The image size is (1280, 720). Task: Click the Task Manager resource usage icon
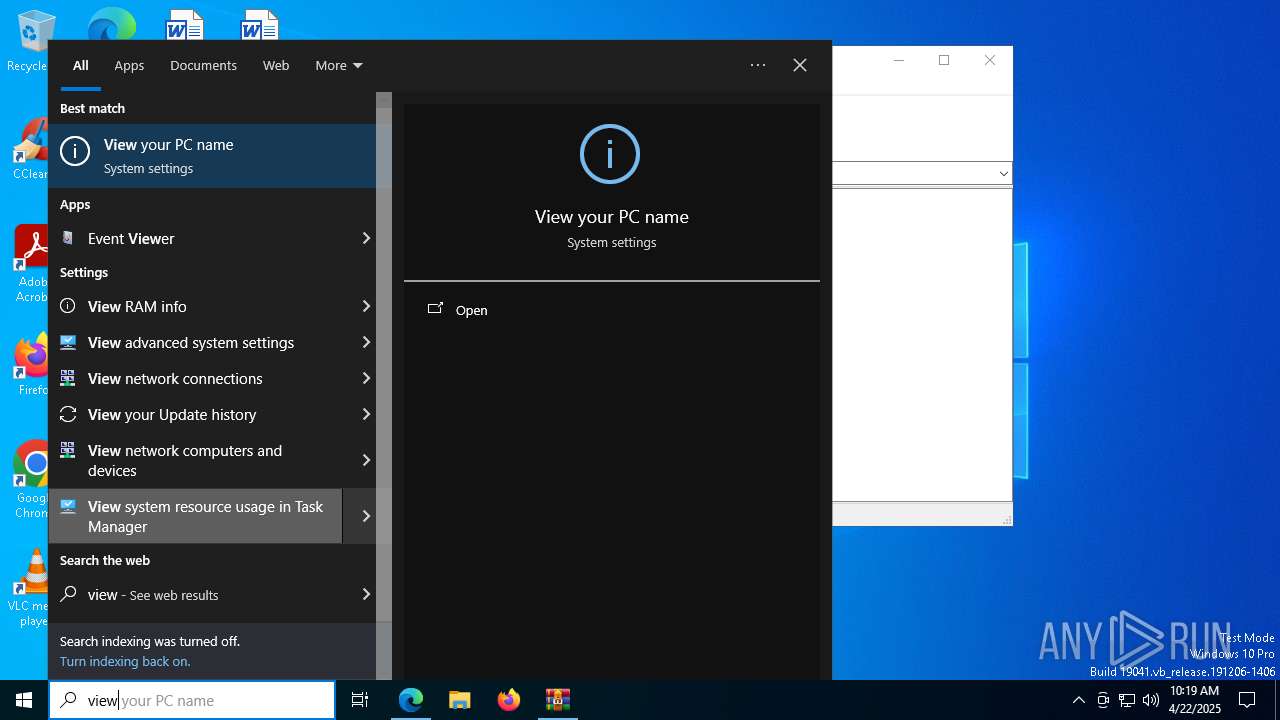pyautogui.click(x=68, y=506)
